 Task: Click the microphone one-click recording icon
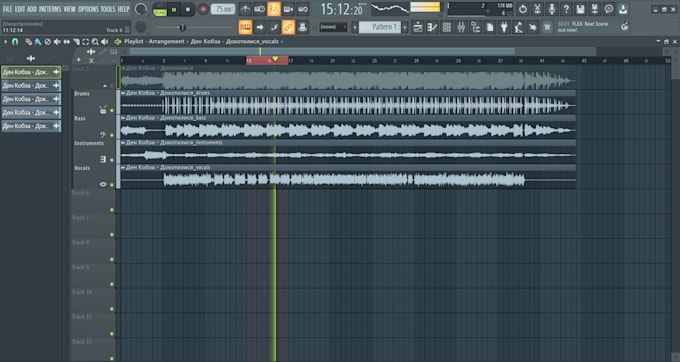[551, 9]
